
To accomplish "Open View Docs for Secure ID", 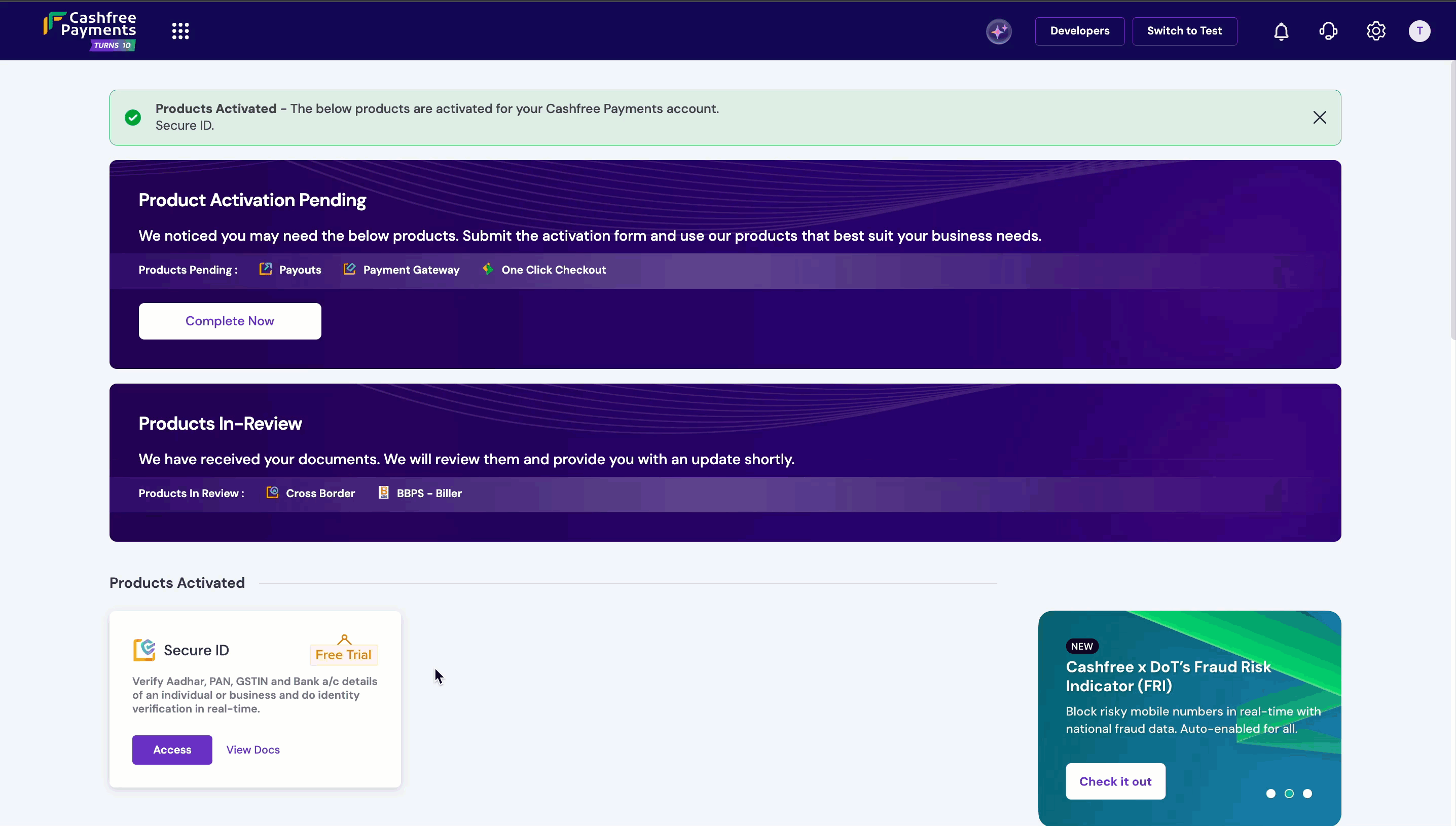I will click(x=253, y=749).
